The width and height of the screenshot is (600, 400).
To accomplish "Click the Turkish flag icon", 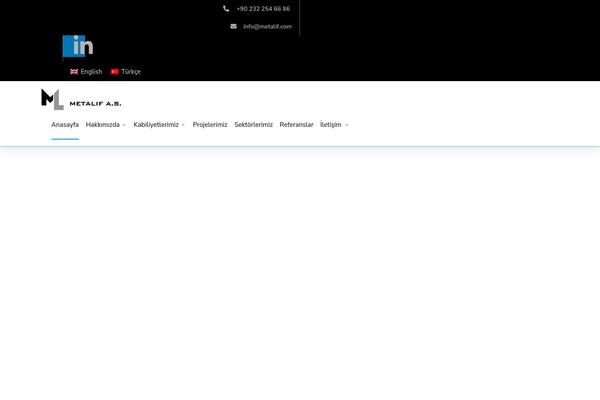I will [x=115, y=72].
